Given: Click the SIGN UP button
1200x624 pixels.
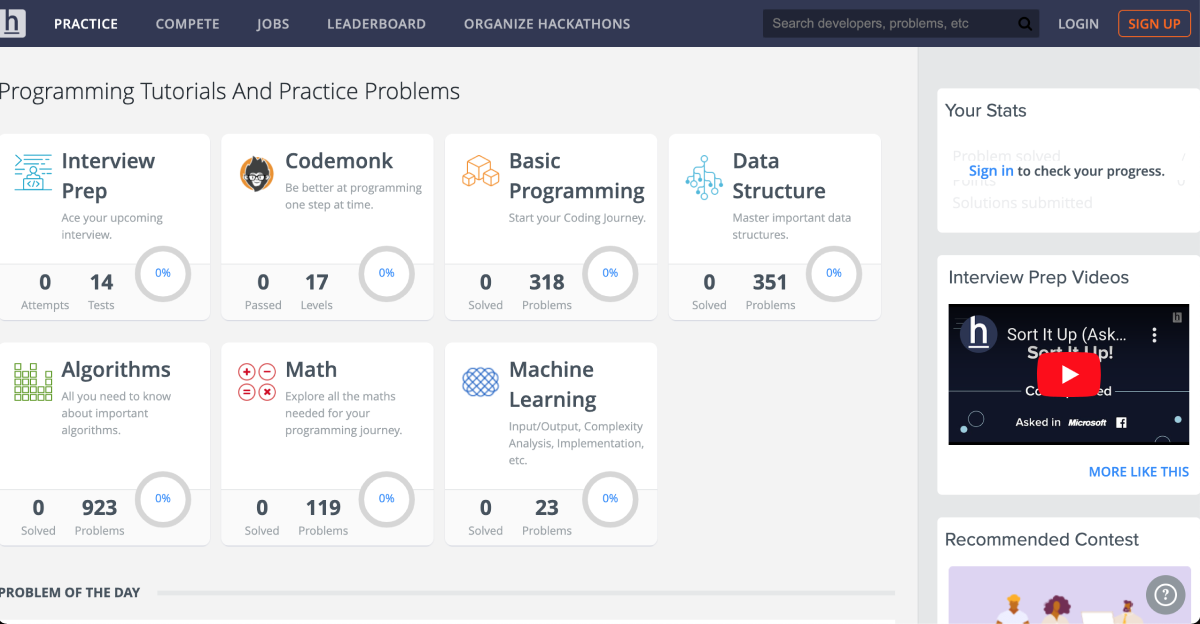Looking at the screenshot, I should (x=1154, y=22).
